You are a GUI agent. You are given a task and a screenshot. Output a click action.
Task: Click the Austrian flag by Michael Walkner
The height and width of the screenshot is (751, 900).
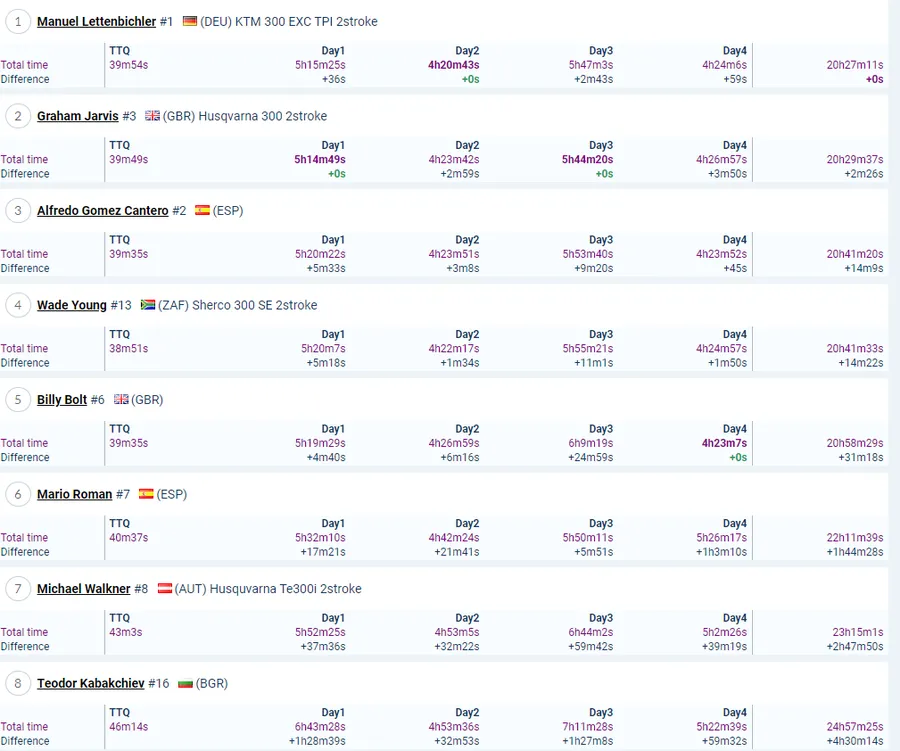click(x=165, y=589)
